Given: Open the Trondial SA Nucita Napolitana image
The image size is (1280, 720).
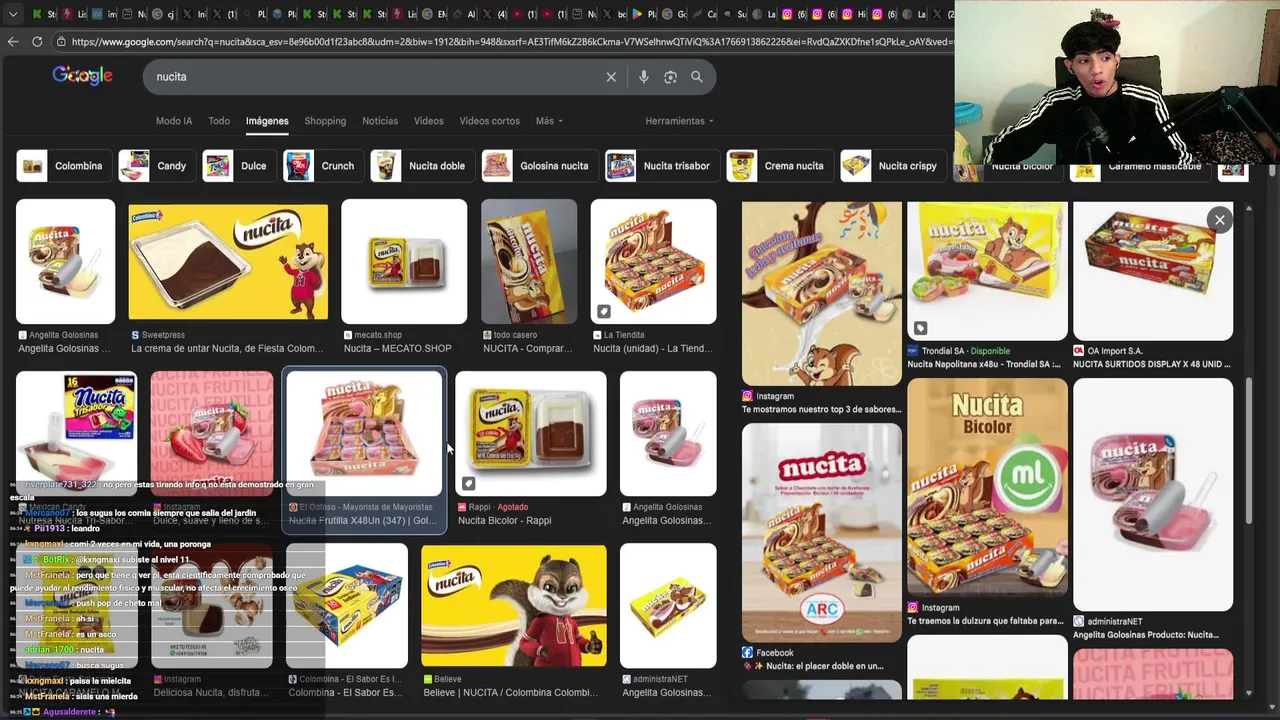Looking at the screenshot, I should click(x=987, y=271).
